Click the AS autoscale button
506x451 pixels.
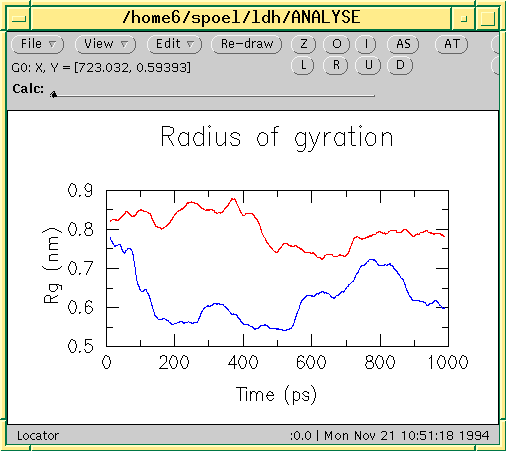click(403, 44)
